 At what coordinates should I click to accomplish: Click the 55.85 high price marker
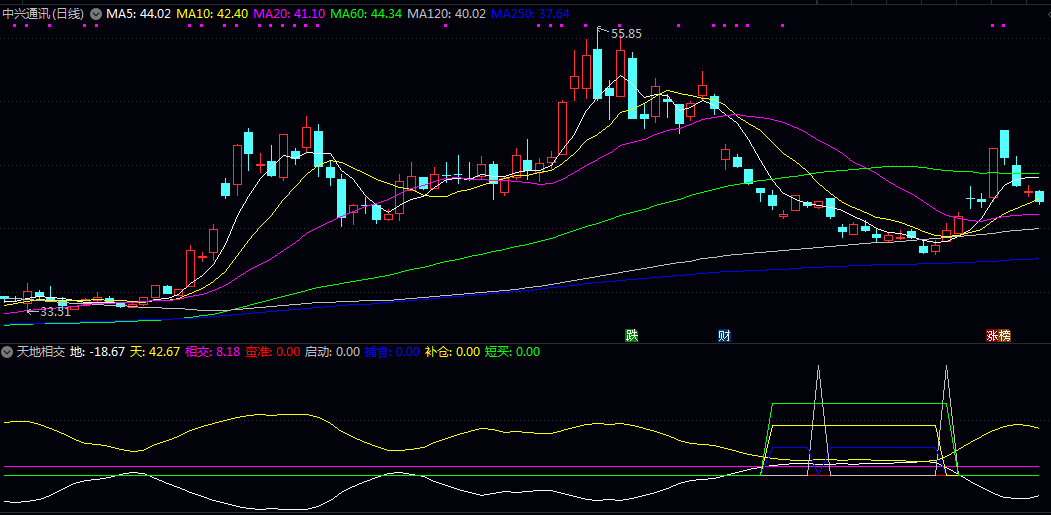(626, 33)
